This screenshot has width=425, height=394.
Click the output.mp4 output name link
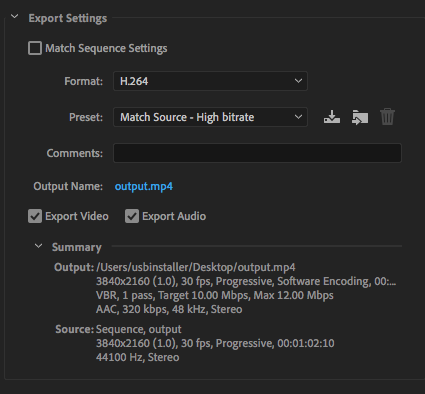(x=144, y=186)
